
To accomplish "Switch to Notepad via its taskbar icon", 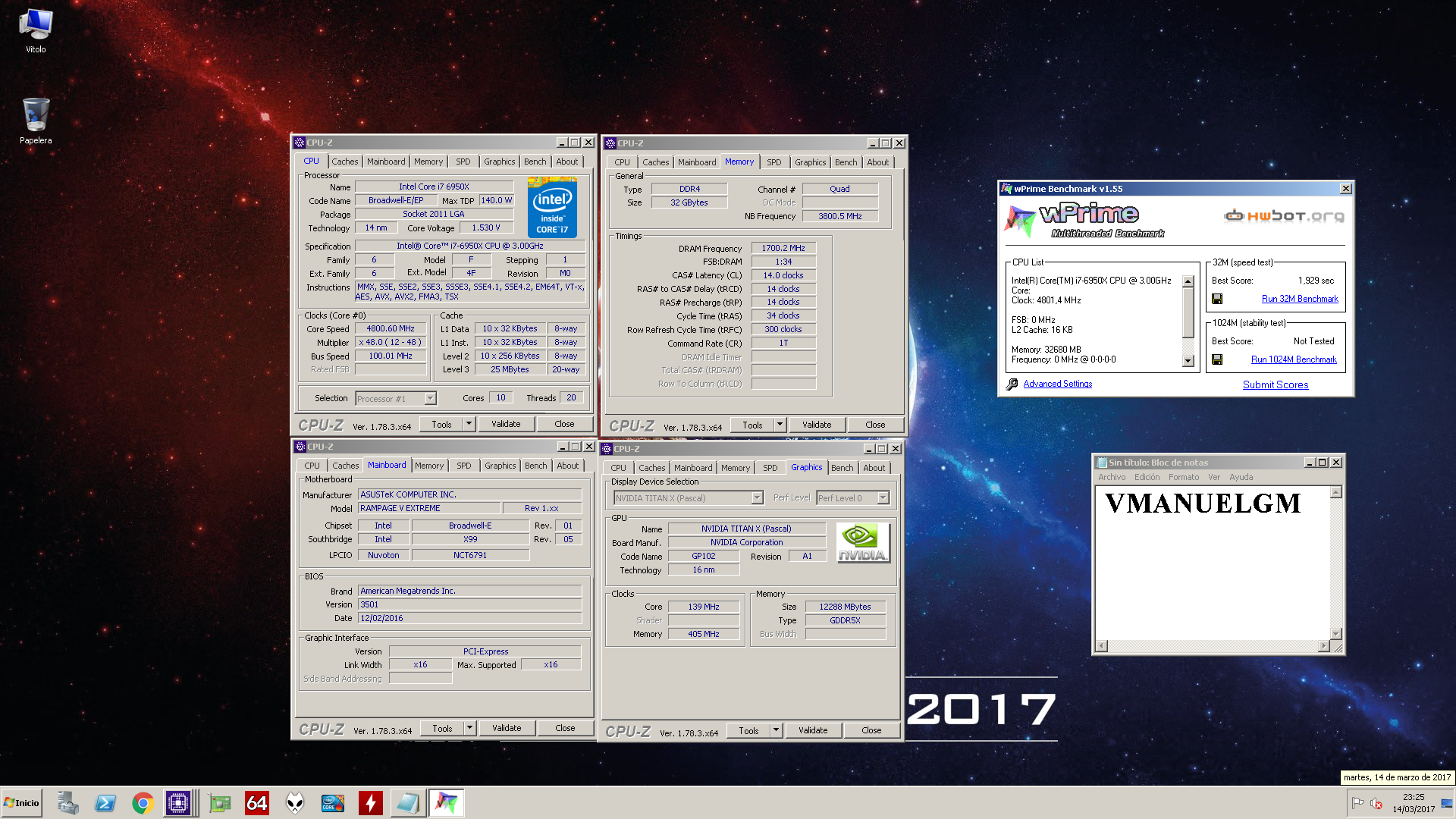I will [408, 803].
